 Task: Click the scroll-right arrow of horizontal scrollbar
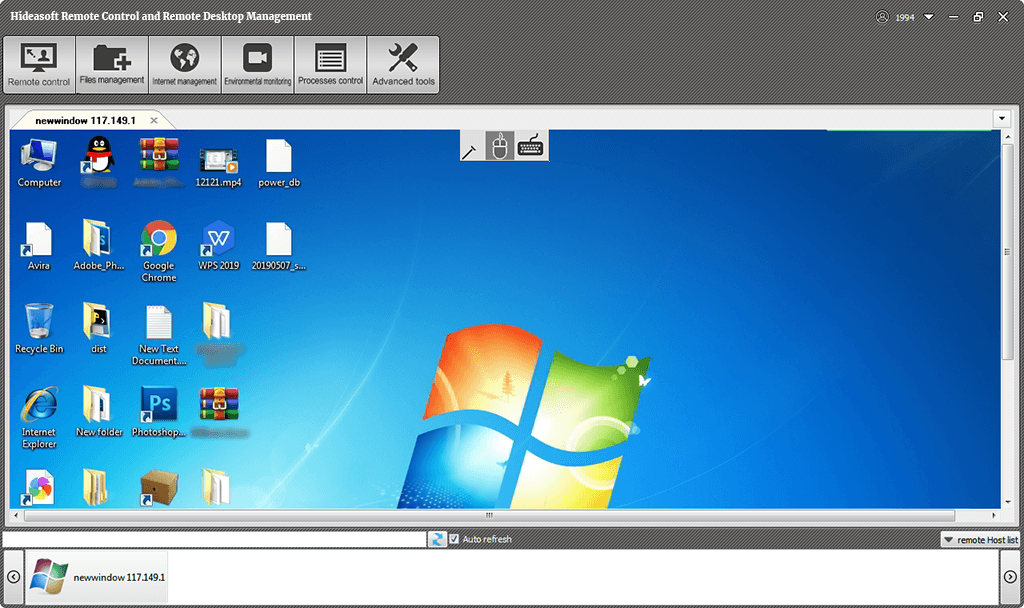[993, 515]
